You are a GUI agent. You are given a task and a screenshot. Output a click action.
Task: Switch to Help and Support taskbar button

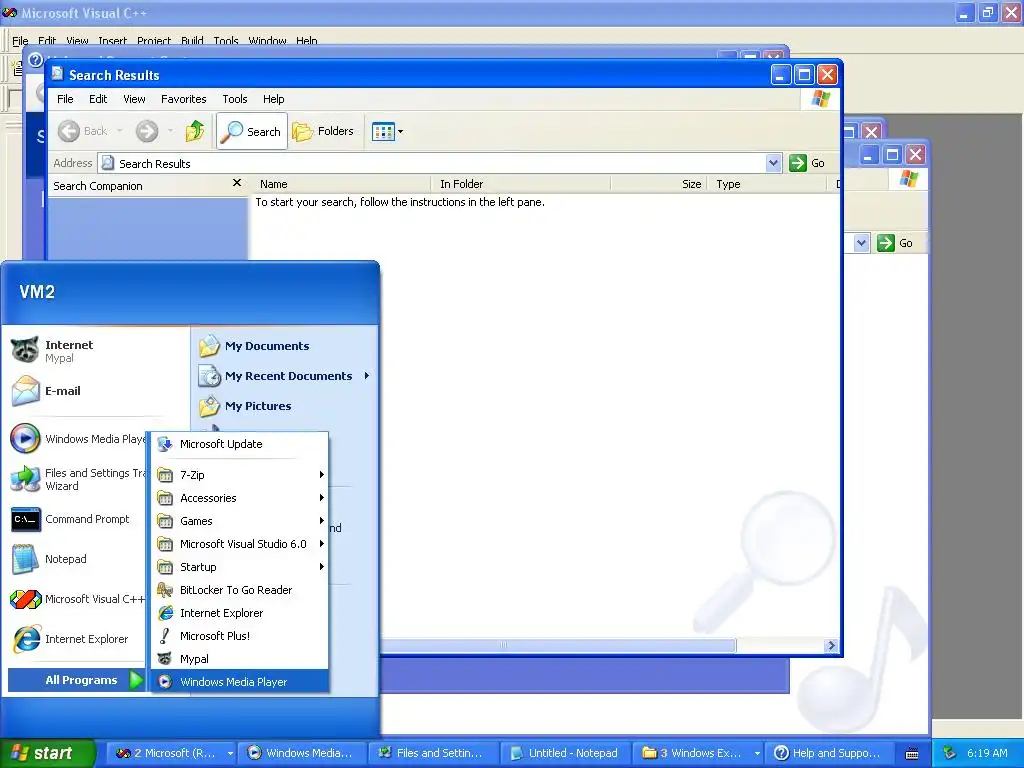[x=830, y=753]
